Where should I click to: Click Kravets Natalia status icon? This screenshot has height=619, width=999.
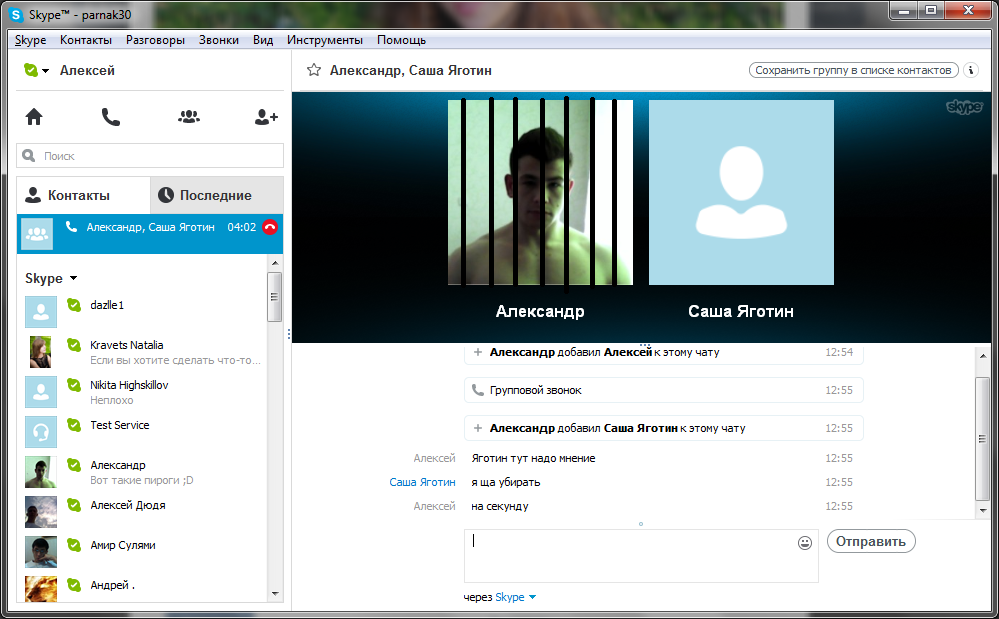coord(74,345)
